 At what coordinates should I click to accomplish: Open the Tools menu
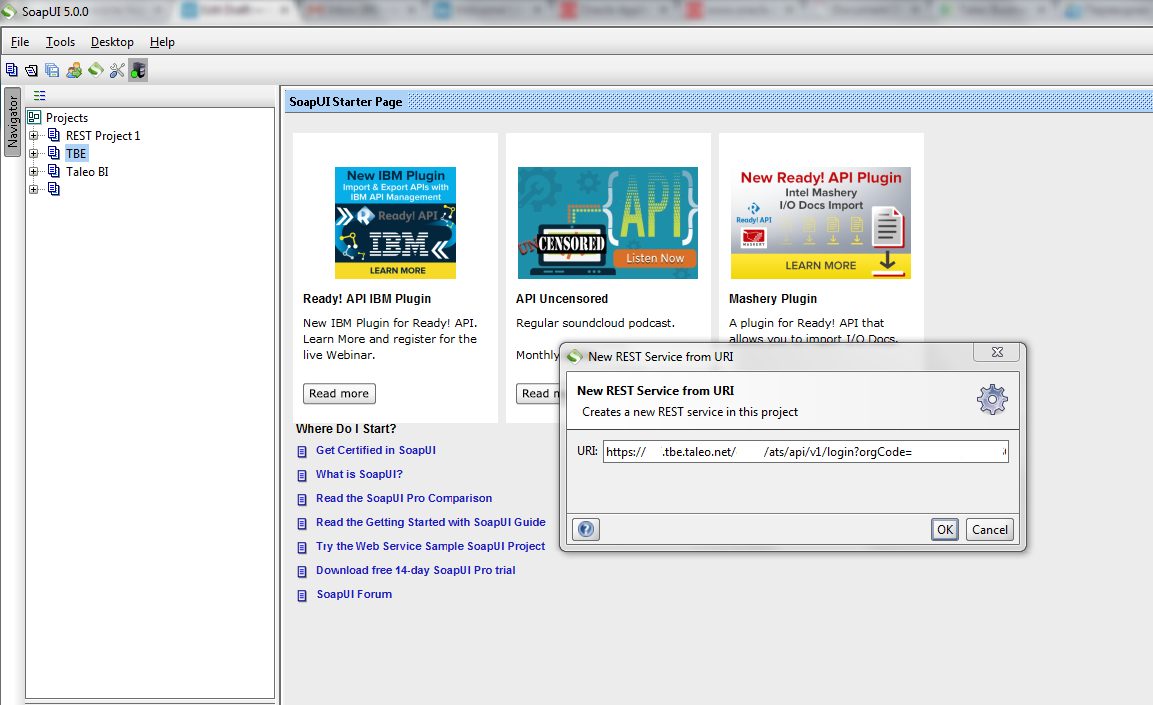tap(60, 42)
